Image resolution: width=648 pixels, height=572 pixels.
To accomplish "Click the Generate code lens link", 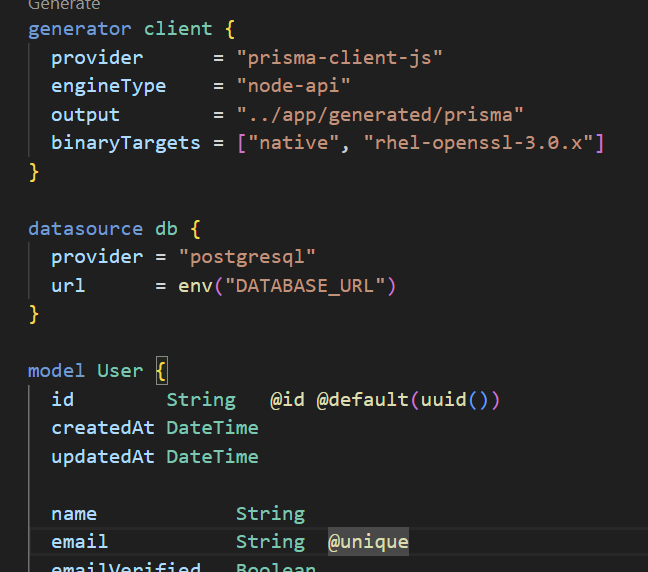I will point(64,5).
